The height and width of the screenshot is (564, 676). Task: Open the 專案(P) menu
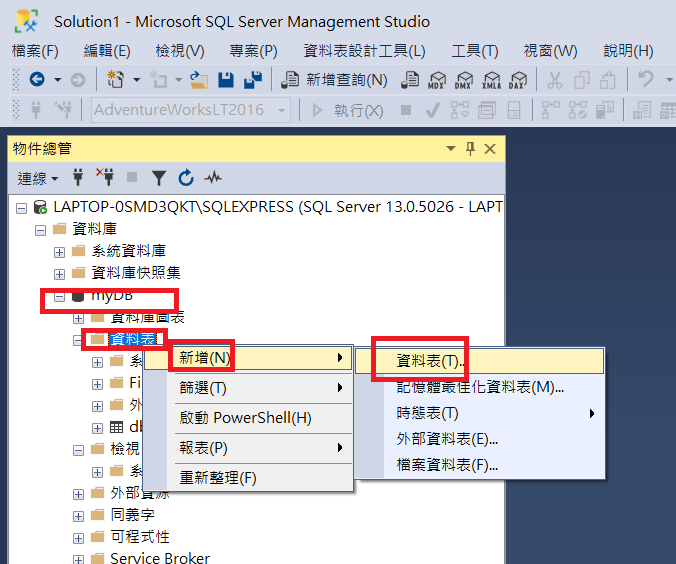[x=254, y=51]
